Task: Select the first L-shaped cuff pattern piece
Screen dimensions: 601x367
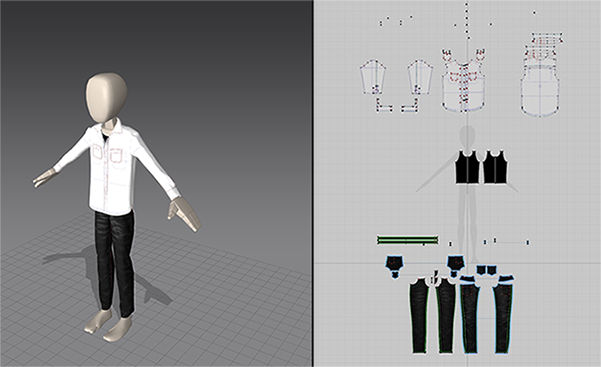Action: [x=384, y=105]
